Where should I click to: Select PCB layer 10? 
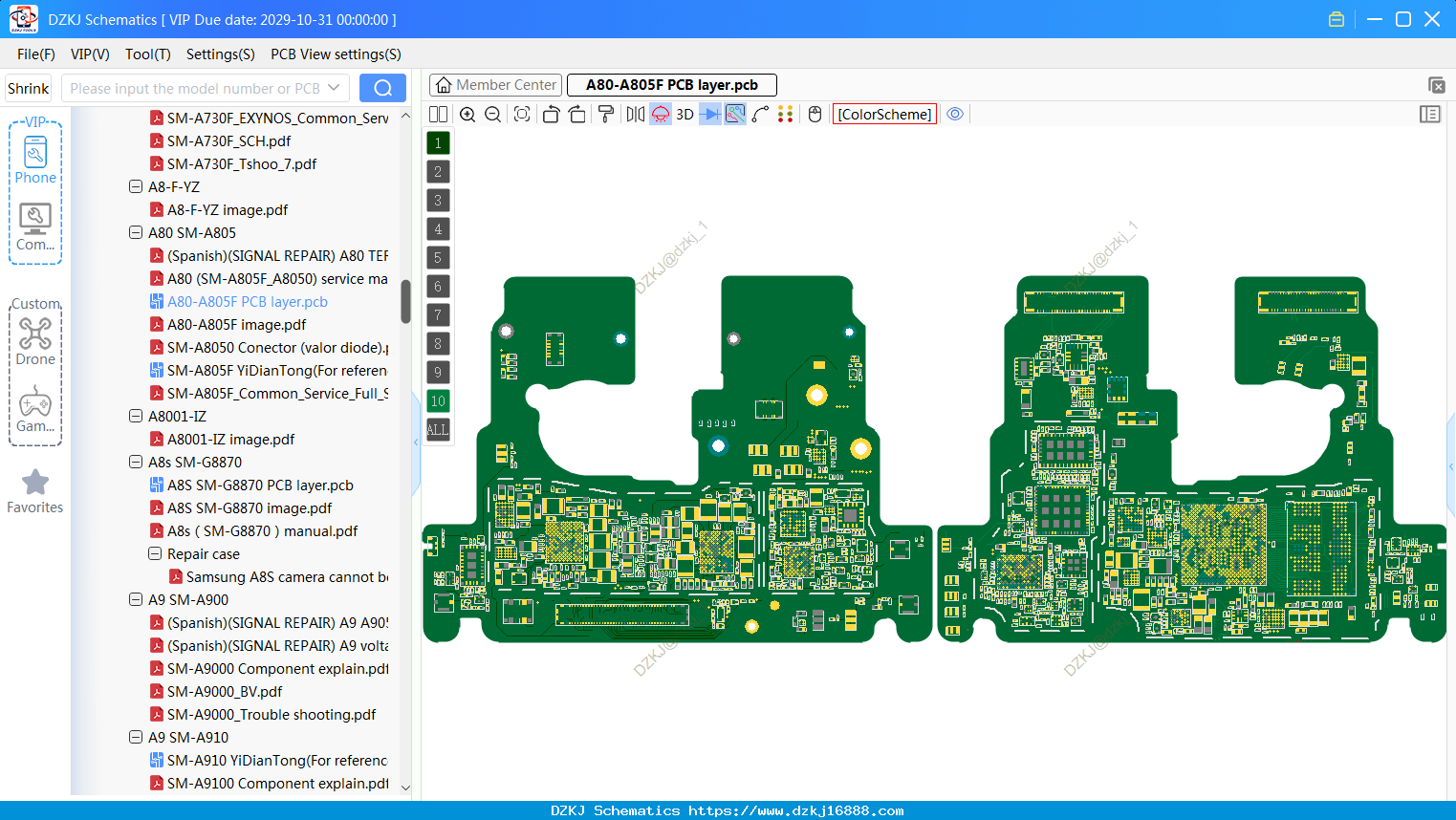coord(438,401)
